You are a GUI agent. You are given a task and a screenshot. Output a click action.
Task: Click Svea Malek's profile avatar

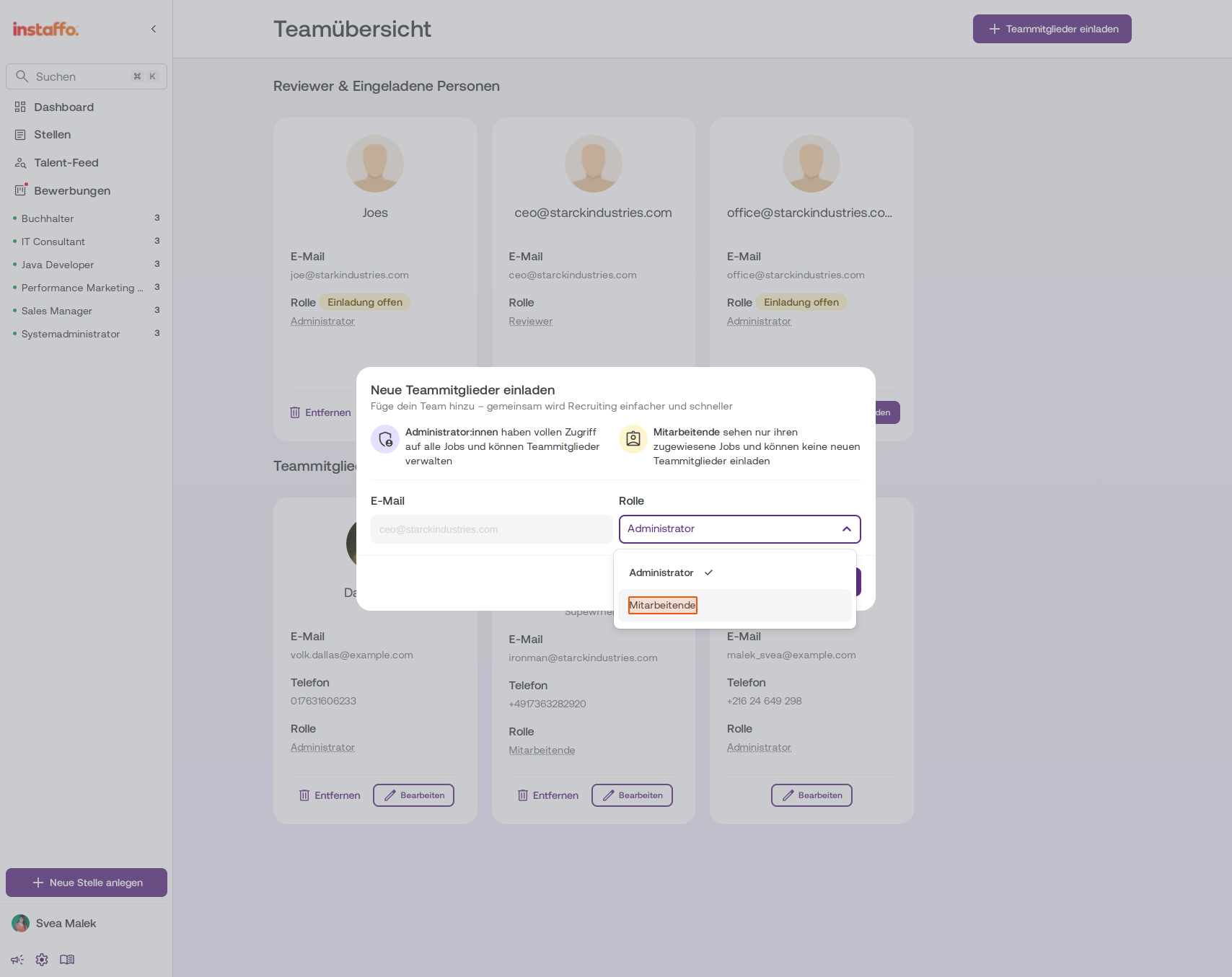(21, 923)
